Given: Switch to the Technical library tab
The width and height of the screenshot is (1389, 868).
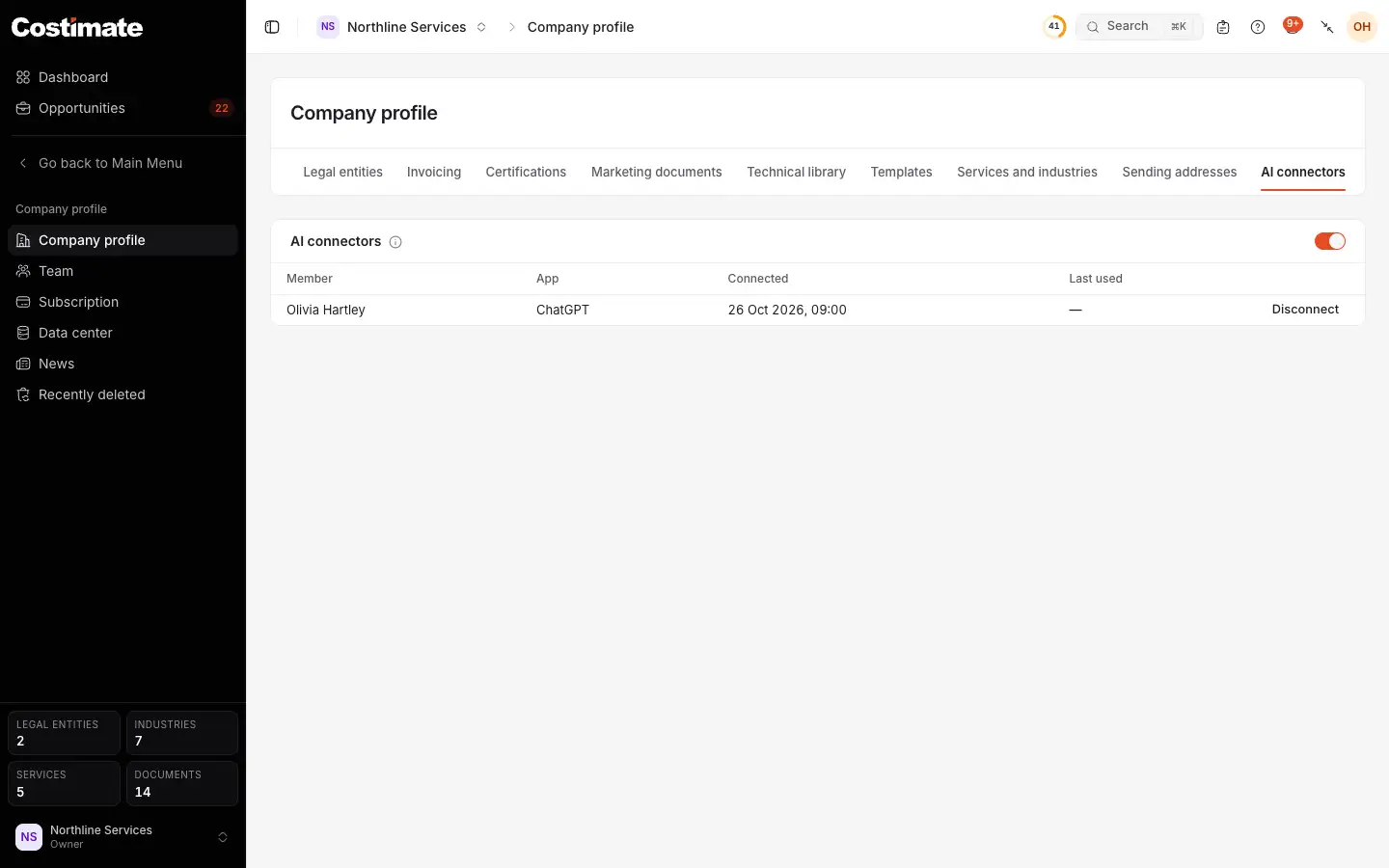Looking at the screenshot, I should tap(796, 172).
